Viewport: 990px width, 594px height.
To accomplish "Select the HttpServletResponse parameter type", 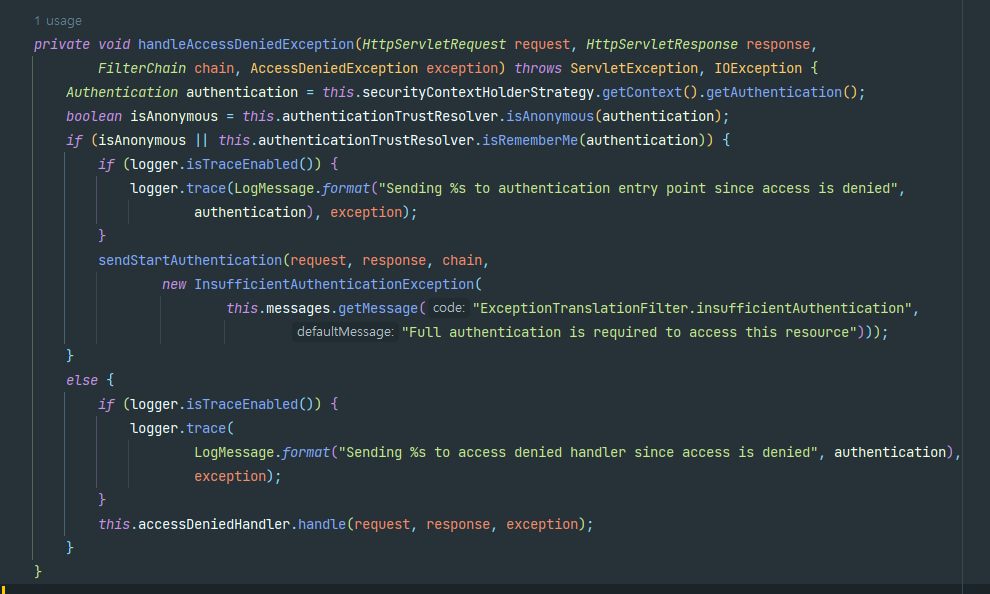I will pyautogui.click(x=662, y=45).
